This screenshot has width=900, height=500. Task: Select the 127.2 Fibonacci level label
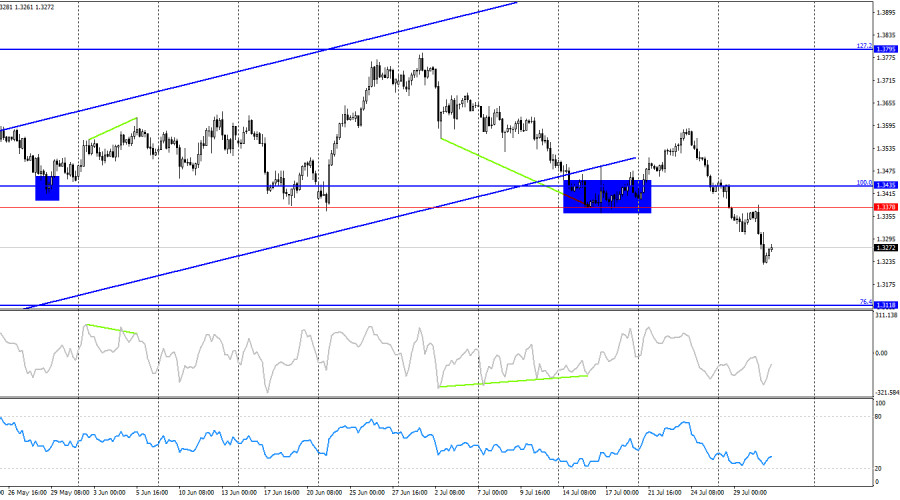click(x=864, y=45)
